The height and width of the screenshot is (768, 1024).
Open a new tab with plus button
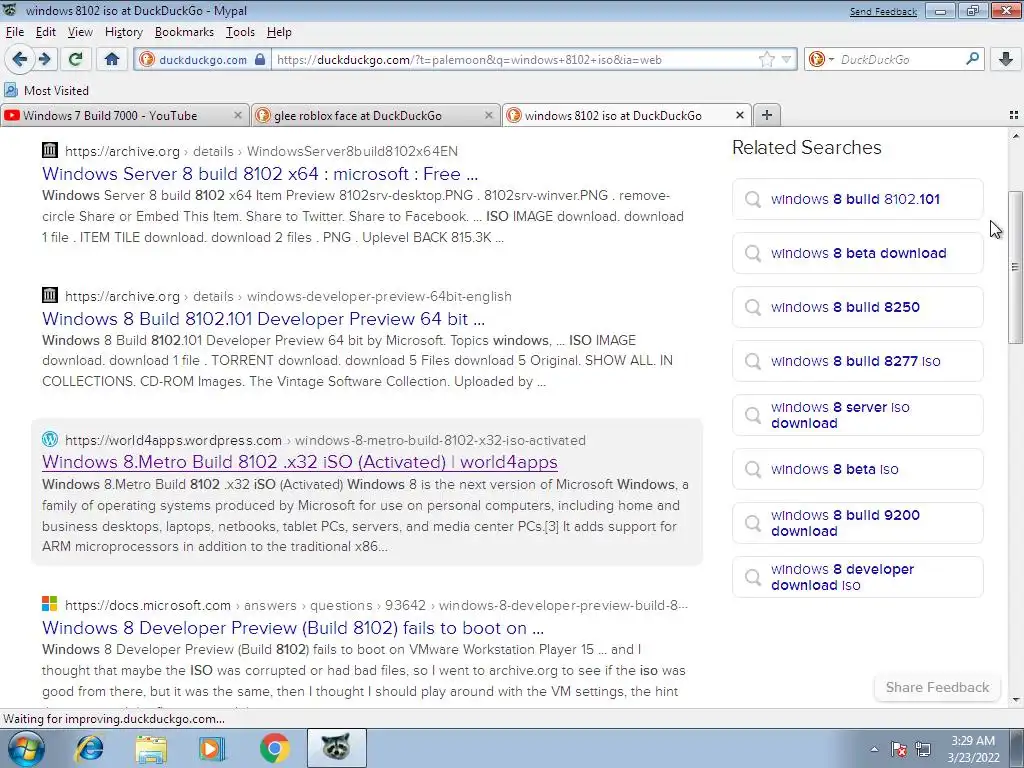767,115
